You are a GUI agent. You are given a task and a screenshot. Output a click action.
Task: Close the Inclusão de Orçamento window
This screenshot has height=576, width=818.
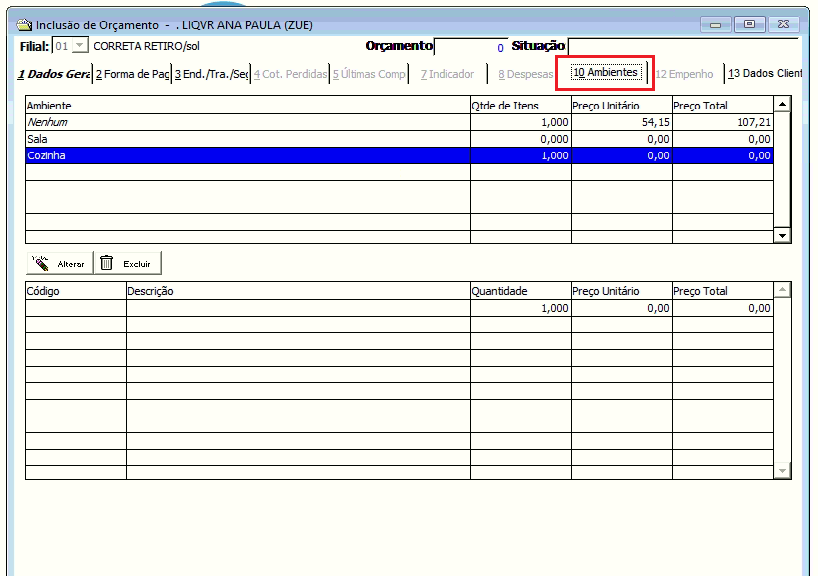783,25
